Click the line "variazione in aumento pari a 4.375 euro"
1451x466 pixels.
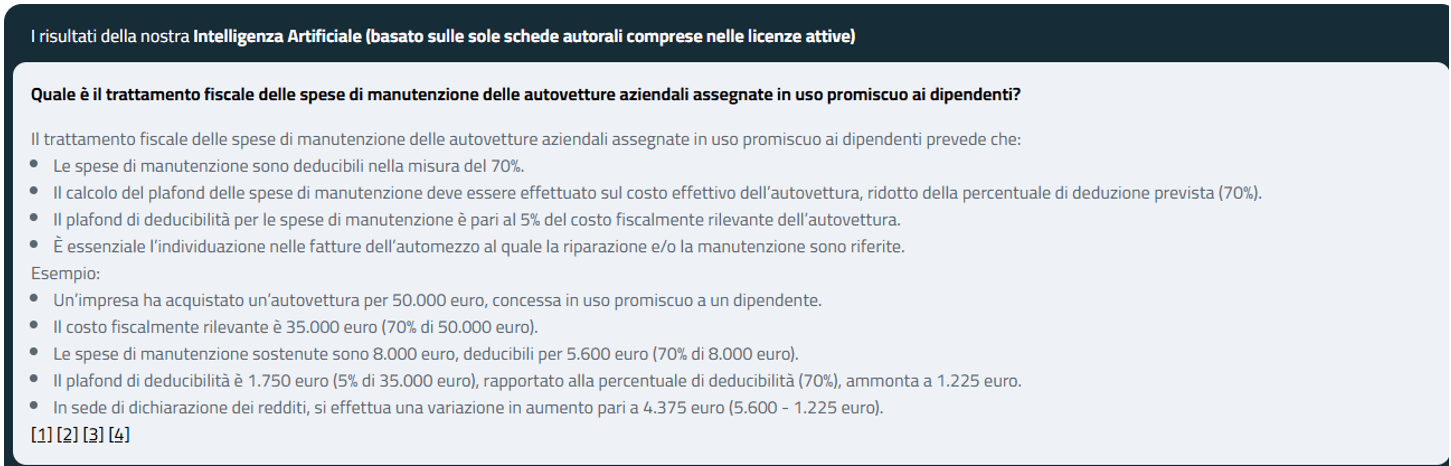click(x=468, y=408)
